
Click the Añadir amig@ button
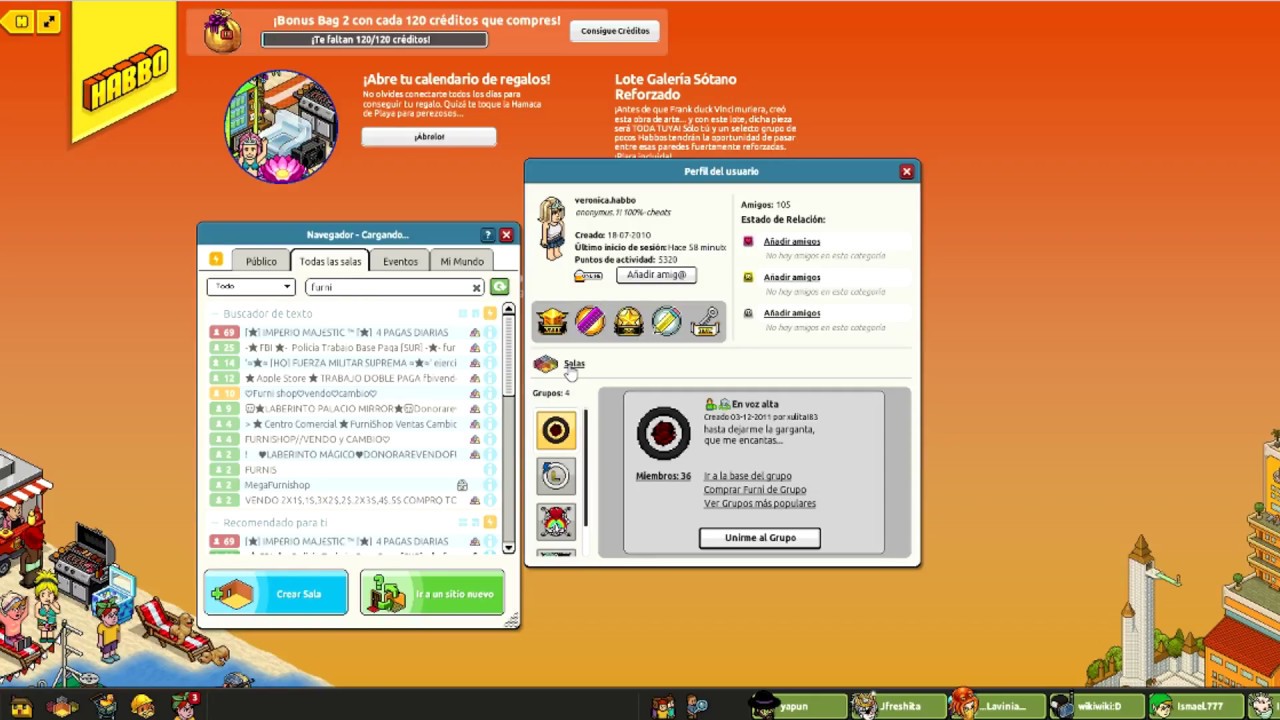(x=656, y=275)
